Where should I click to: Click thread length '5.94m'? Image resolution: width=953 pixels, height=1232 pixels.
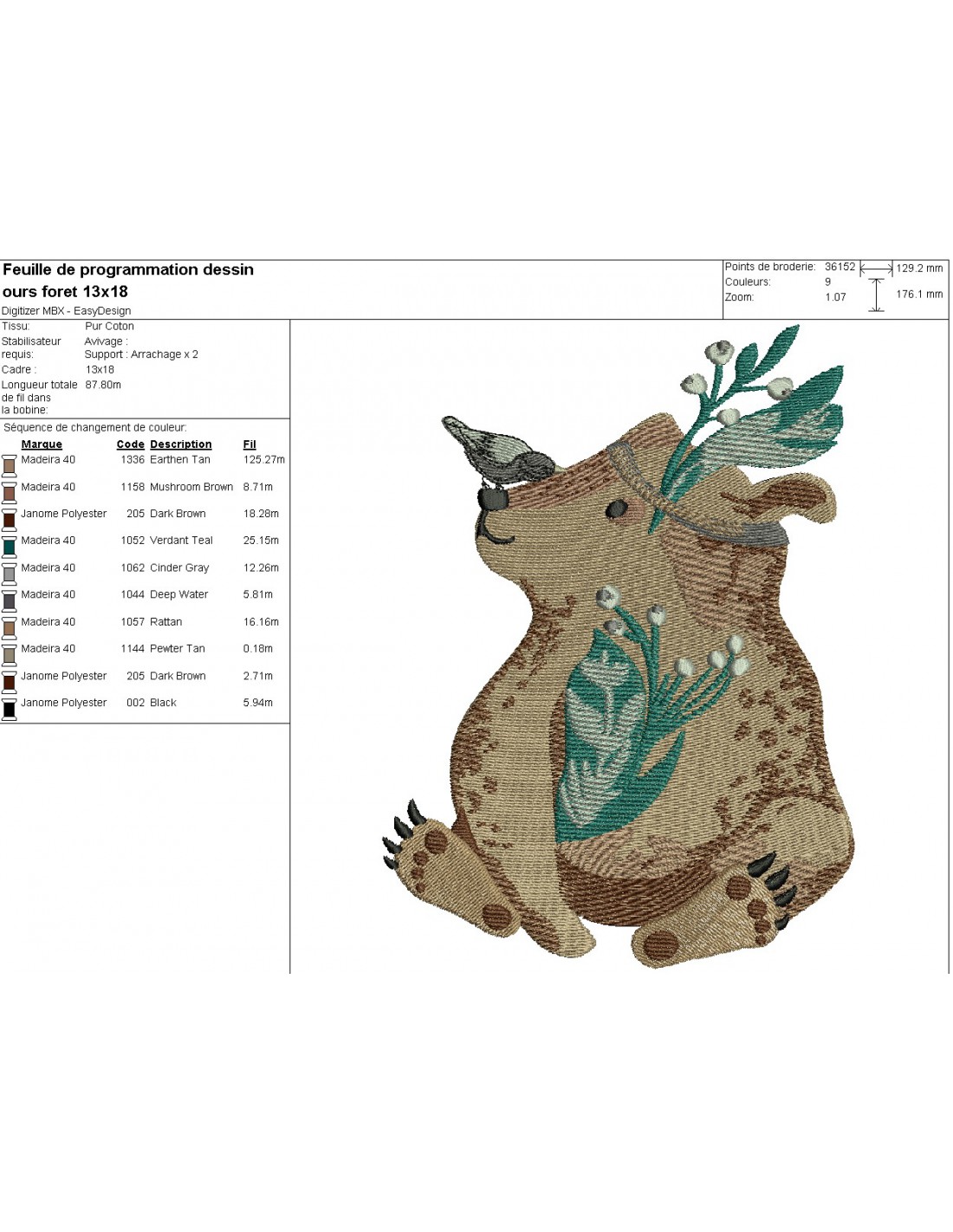click(x=258, y=703)
